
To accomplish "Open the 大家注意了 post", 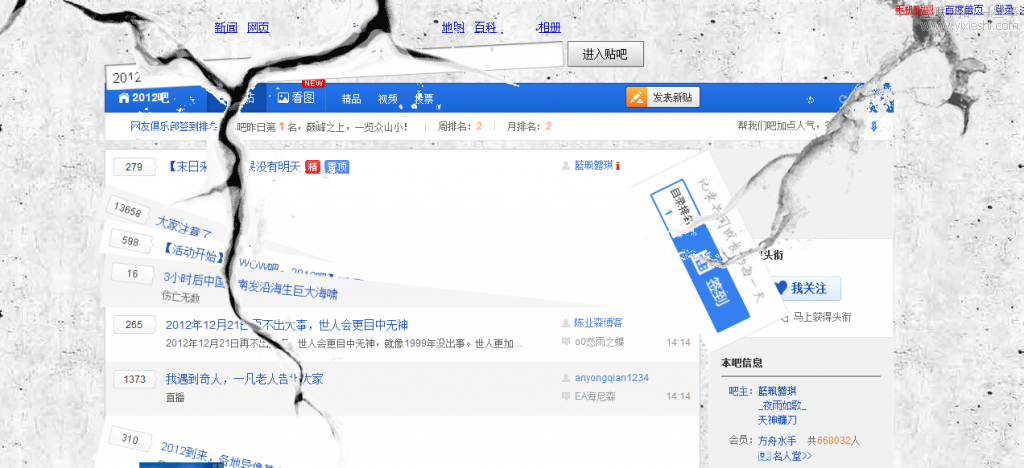I will tap(183, 226).
